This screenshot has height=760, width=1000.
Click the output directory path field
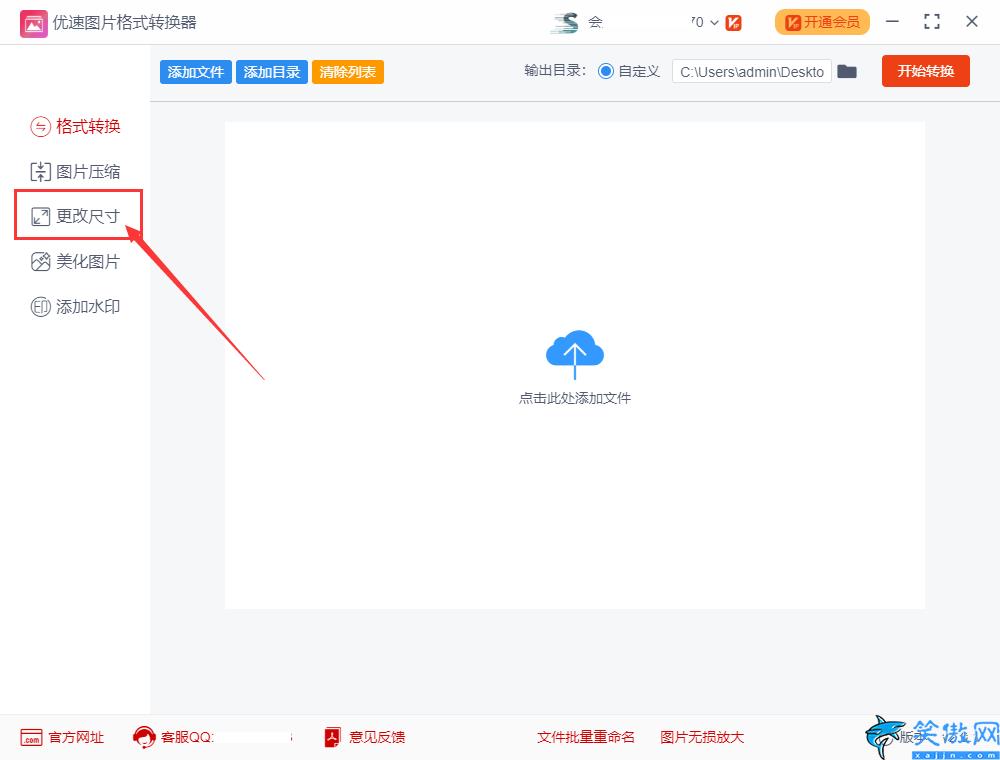pos(751,71)
